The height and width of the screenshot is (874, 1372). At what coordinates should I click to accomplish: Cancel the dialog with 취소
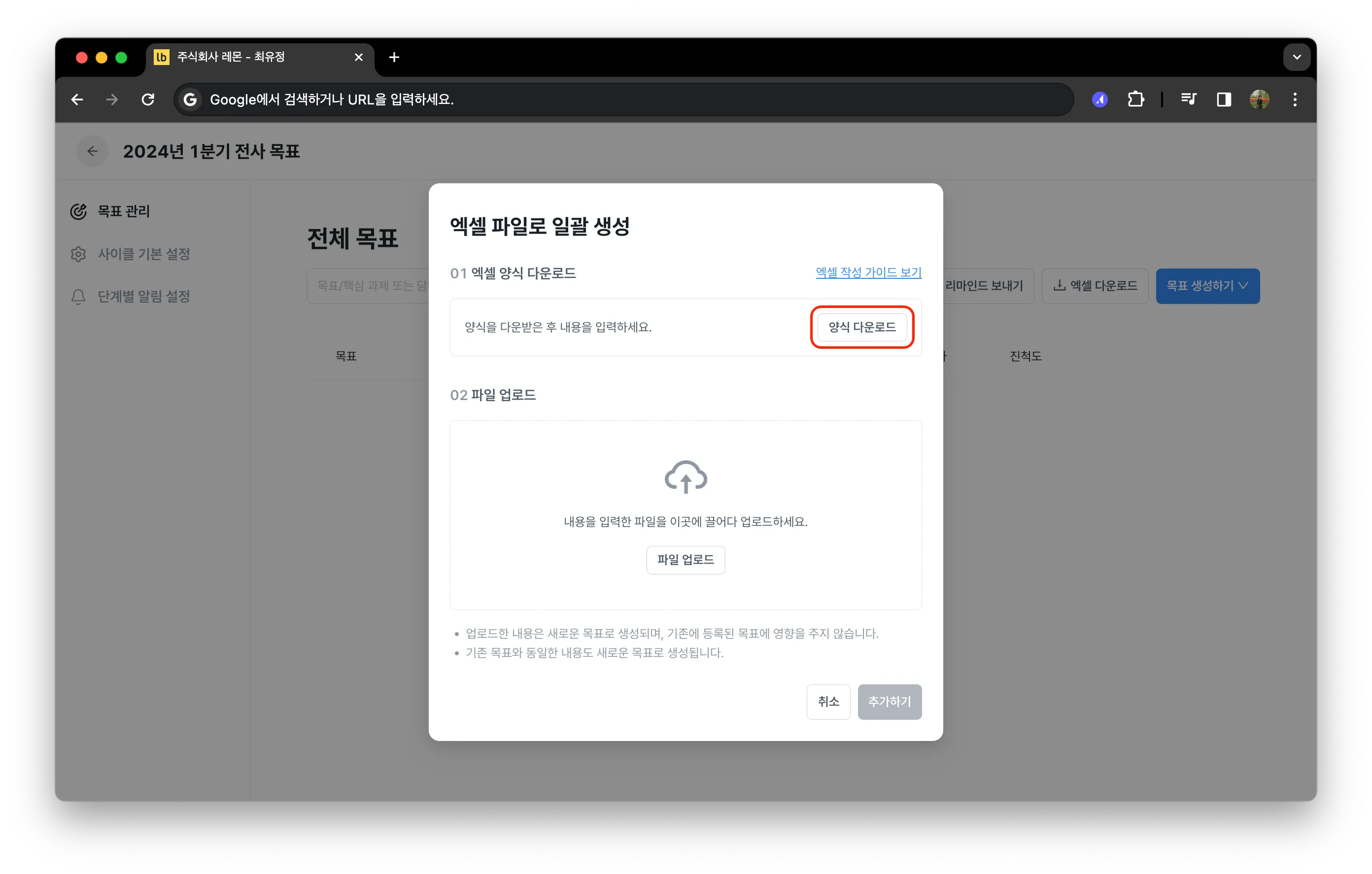tap(828, 702)
